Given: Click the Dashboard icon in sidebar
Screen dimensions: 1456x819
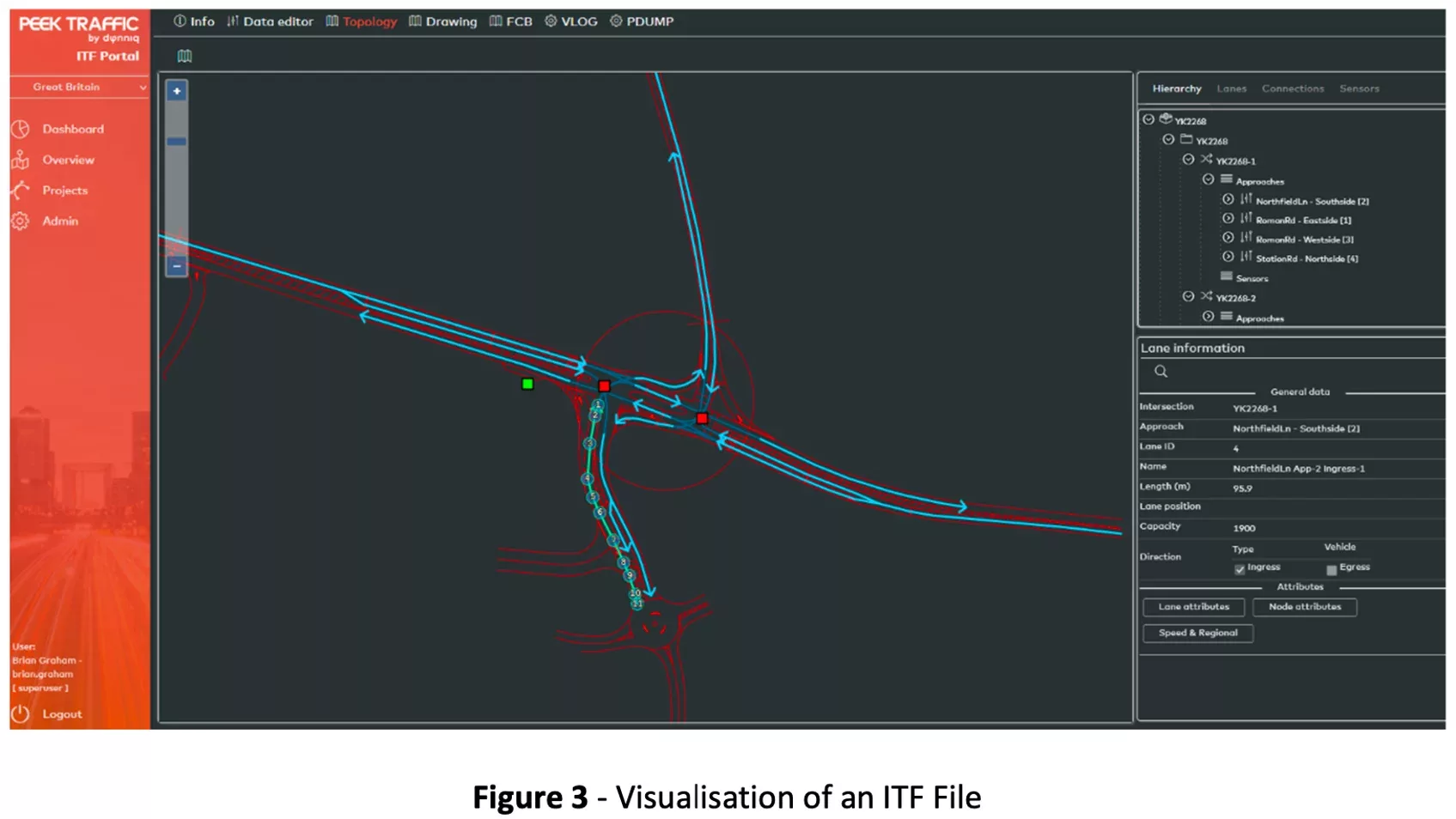Looking at the screenshot, I should [21, 129].
